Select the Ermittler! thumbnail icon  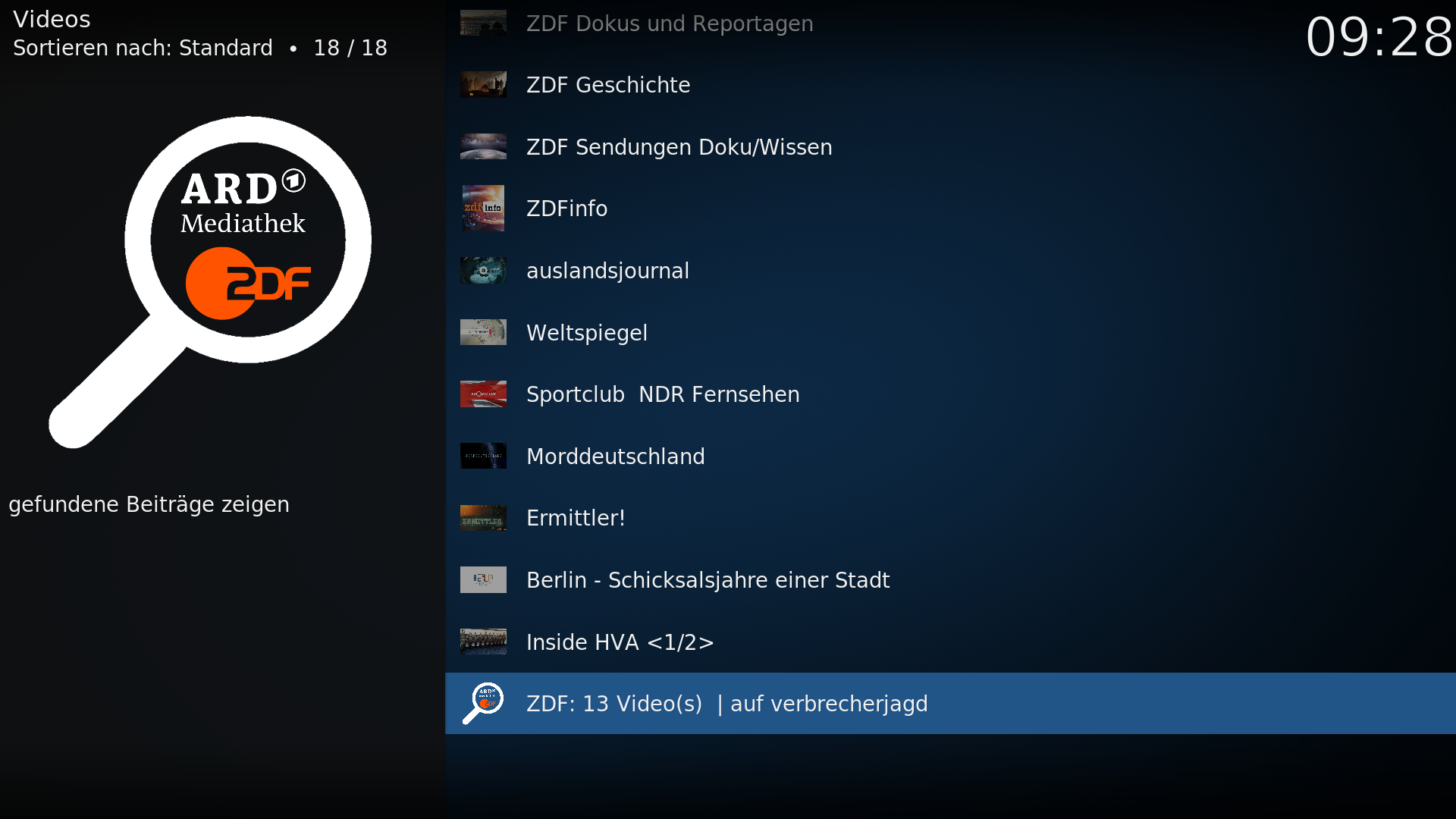(x=483, y=518)
